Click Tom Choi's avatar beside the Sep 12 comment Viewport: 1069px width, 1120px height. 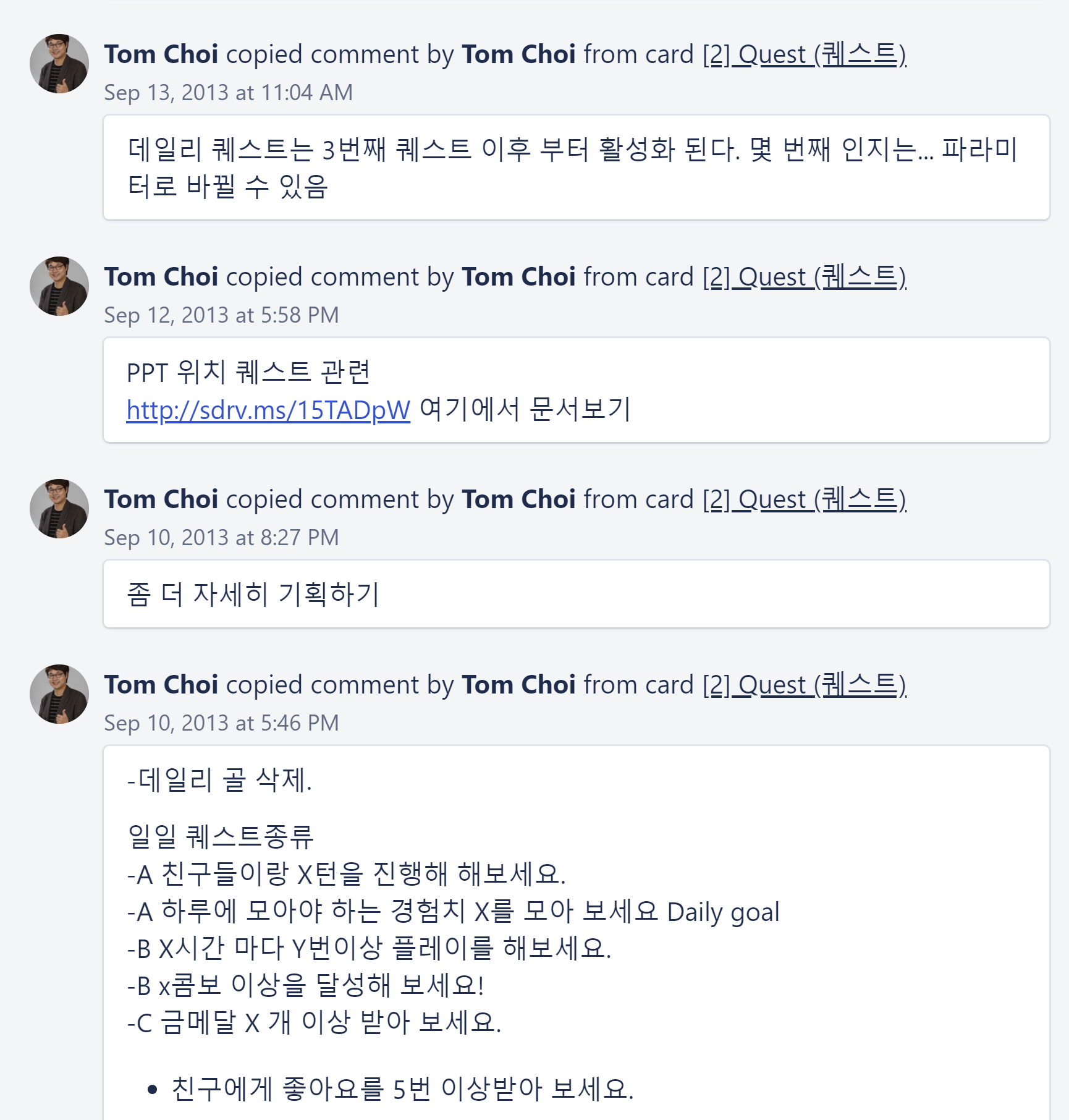pos(59,286)
